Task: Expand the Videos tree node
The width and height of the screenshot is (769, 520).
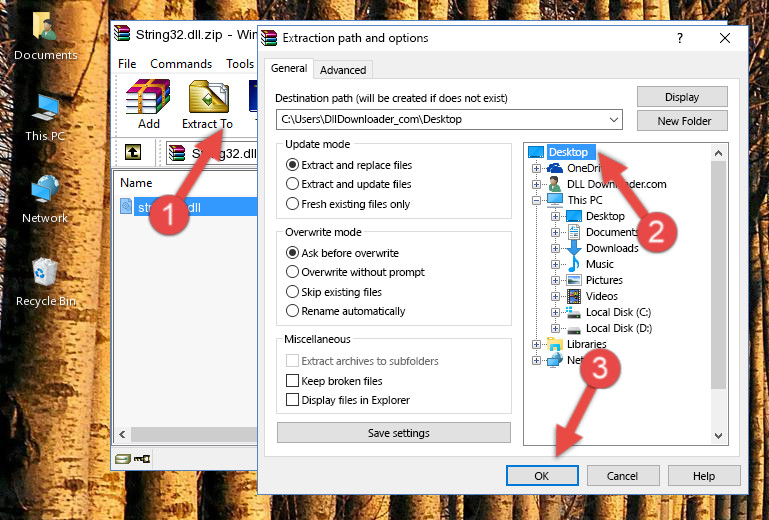Action: click(x=555, y=296)
